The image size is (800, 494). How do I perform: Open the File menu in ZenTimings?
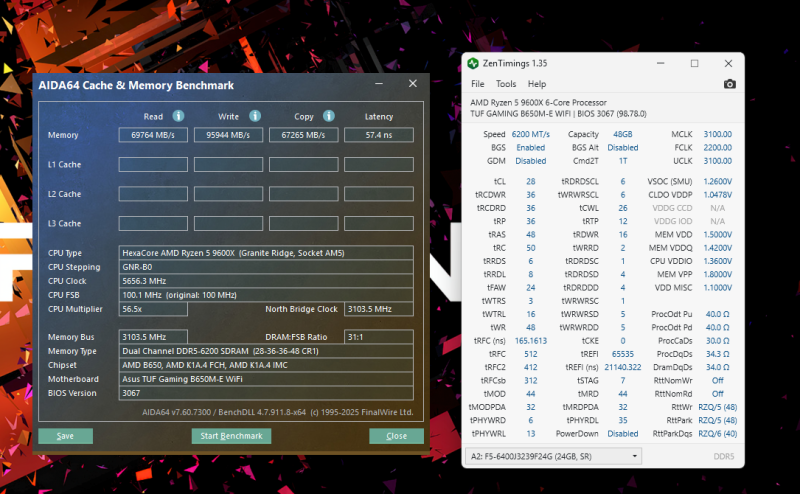click(x=478, y=84)
